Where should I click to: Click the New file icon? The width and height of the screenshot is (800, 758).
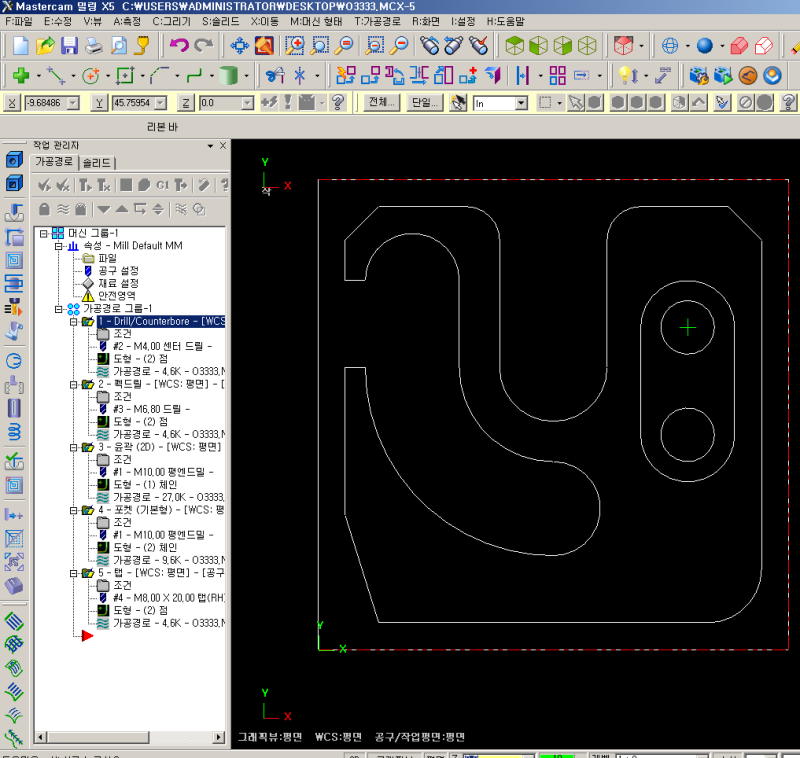click(x=21, y=45)
